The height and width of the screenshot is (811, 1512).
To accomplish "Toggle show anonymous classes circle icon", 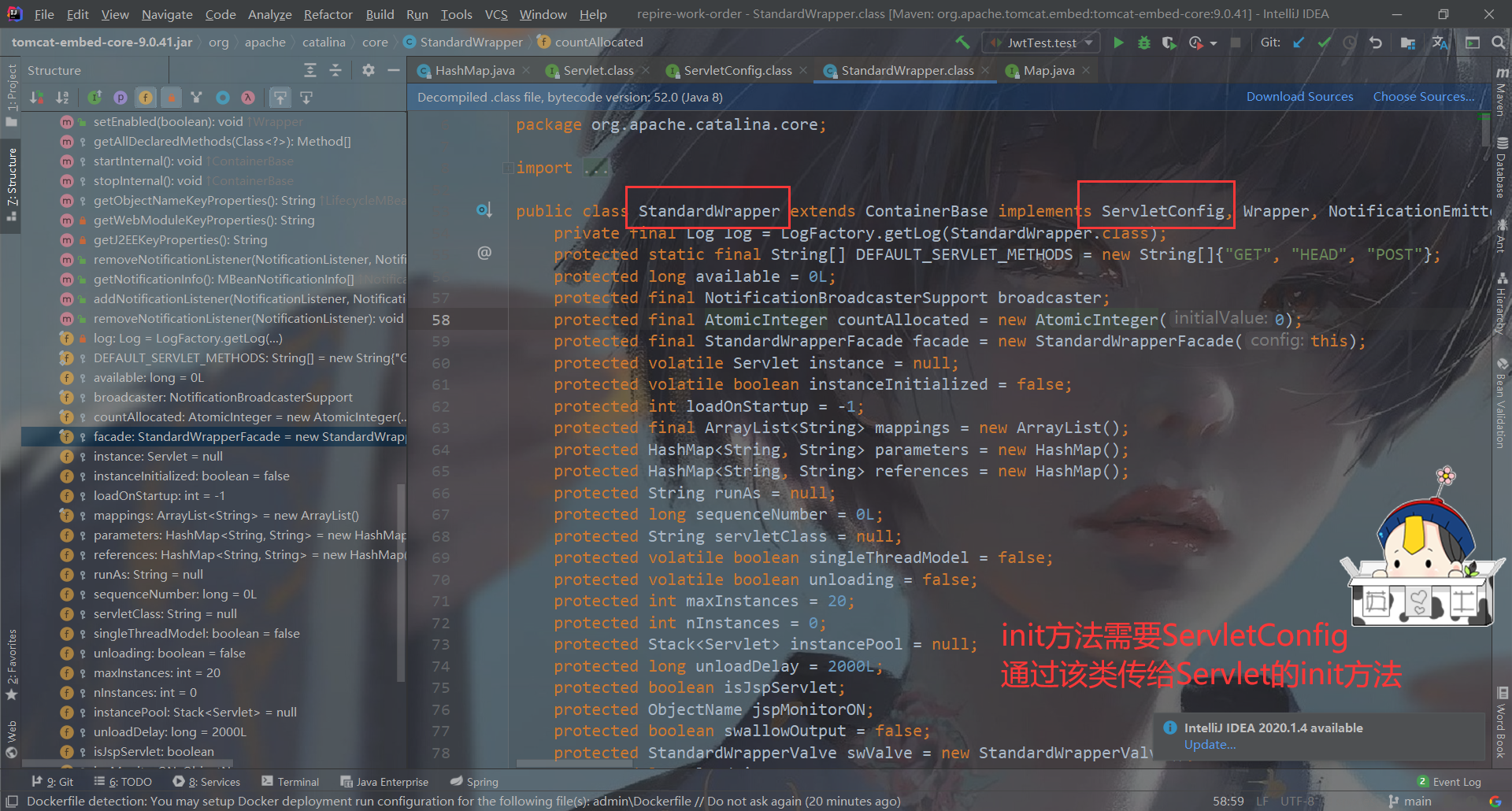I will click(223, 98).
